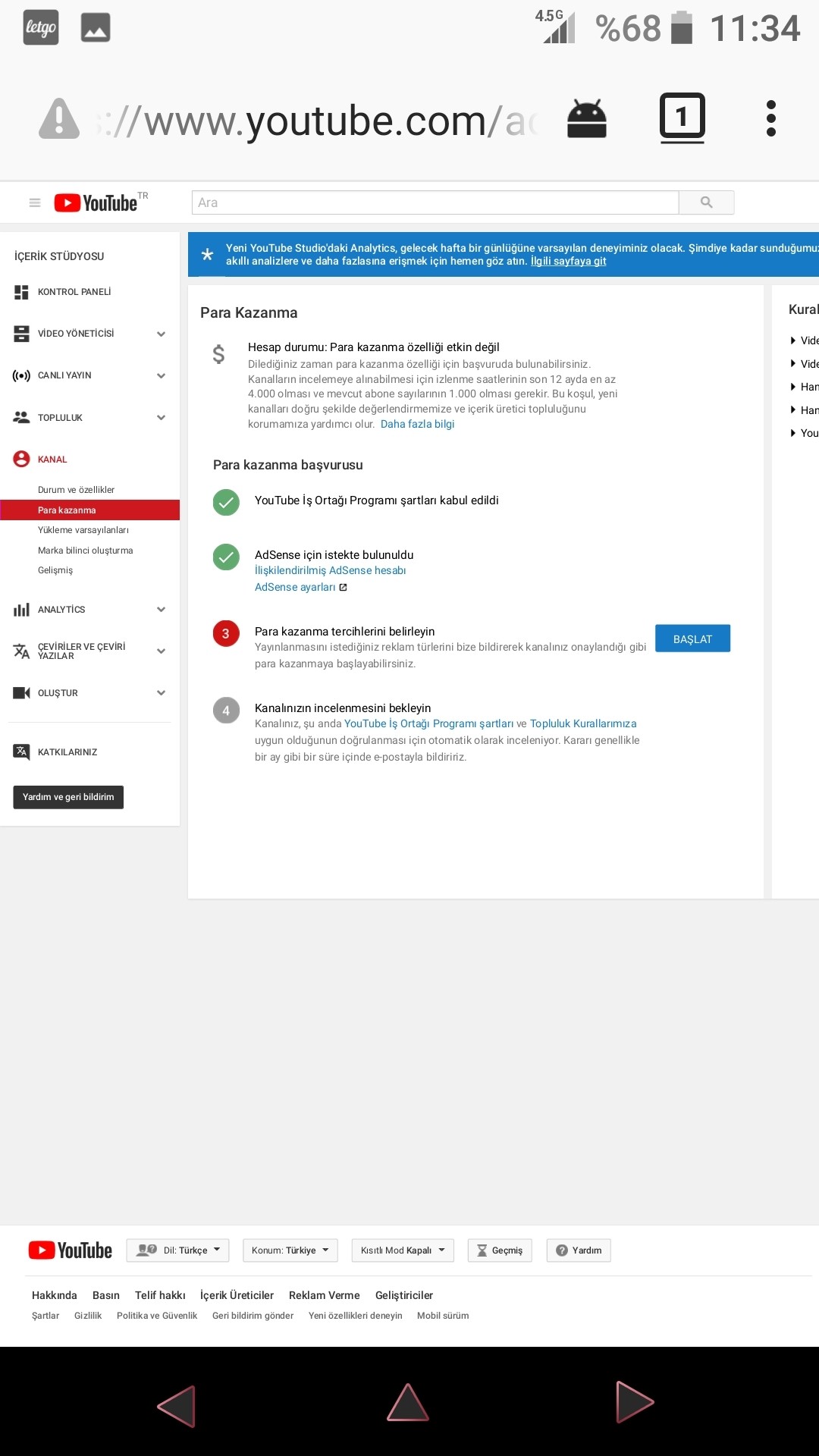Open the Telif hakkı footer link
This screenshot has height=1456, width=819.
pyautogui.click(x=160, y=1295)
